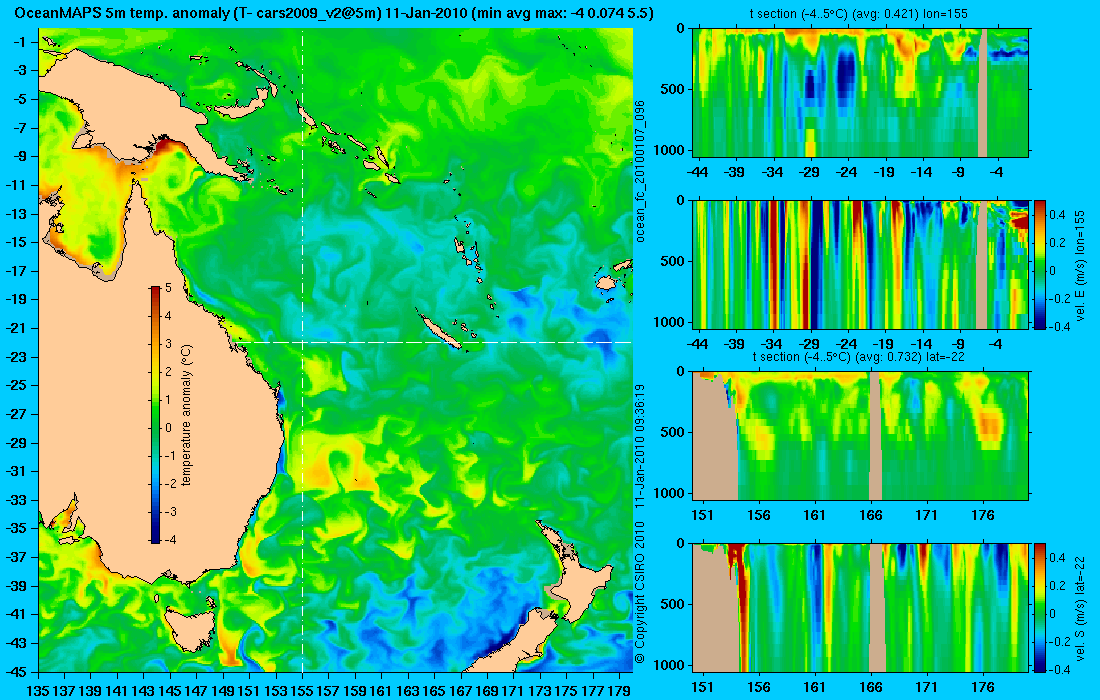The image size is (1100, 700).
Task: Click latitude label -33 on main map axis
Action: click(x=15, y=499)
